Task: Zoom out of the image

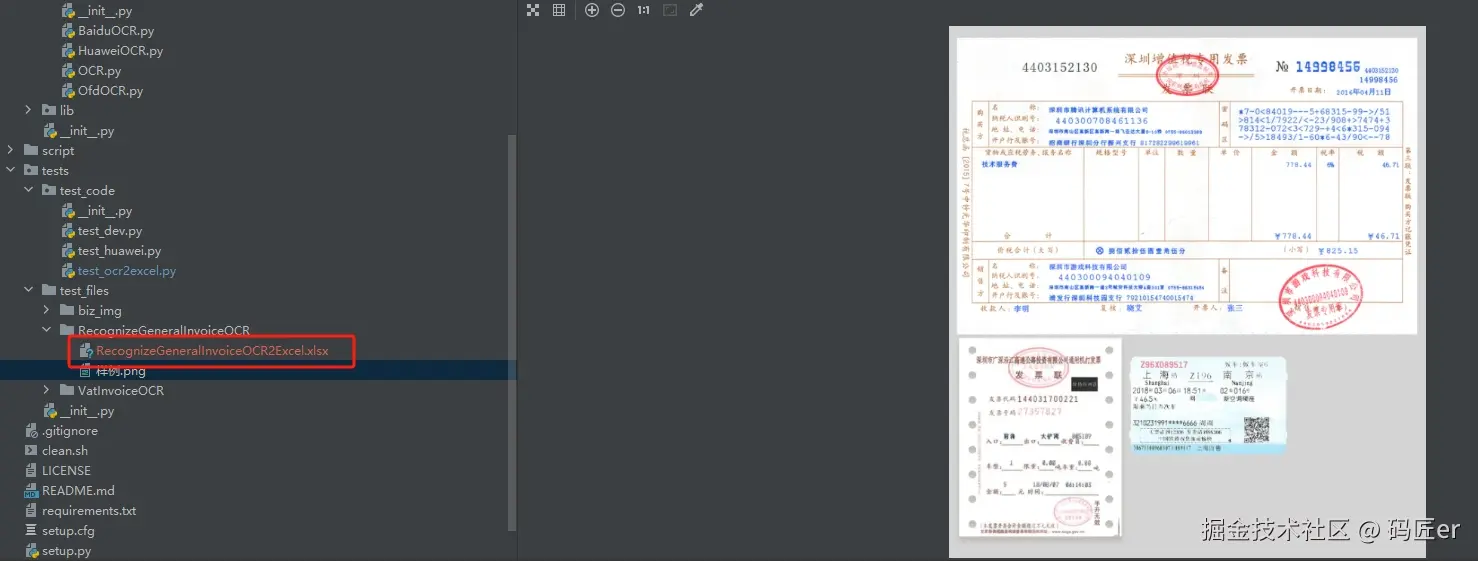Action: click(x=618, y=10)
